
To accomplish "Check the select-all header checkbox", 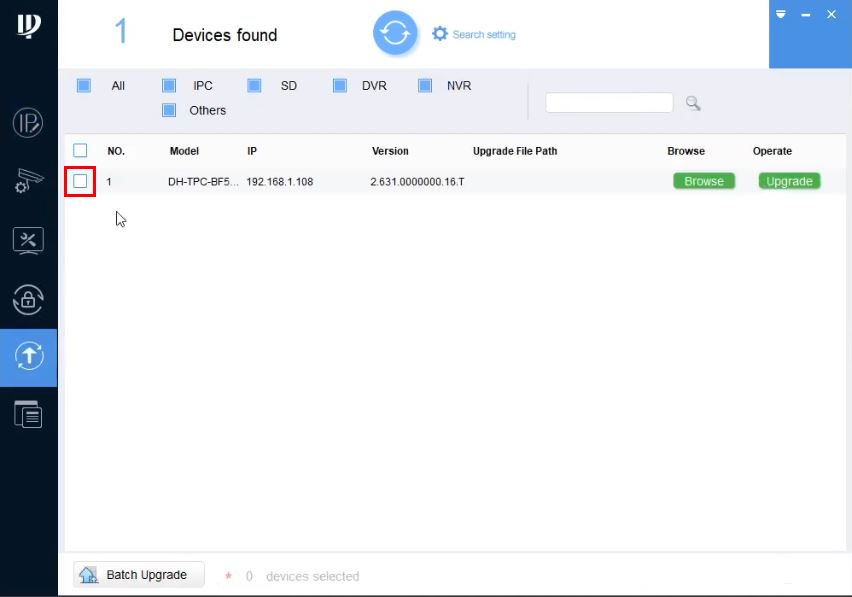I will coord(80,150).
